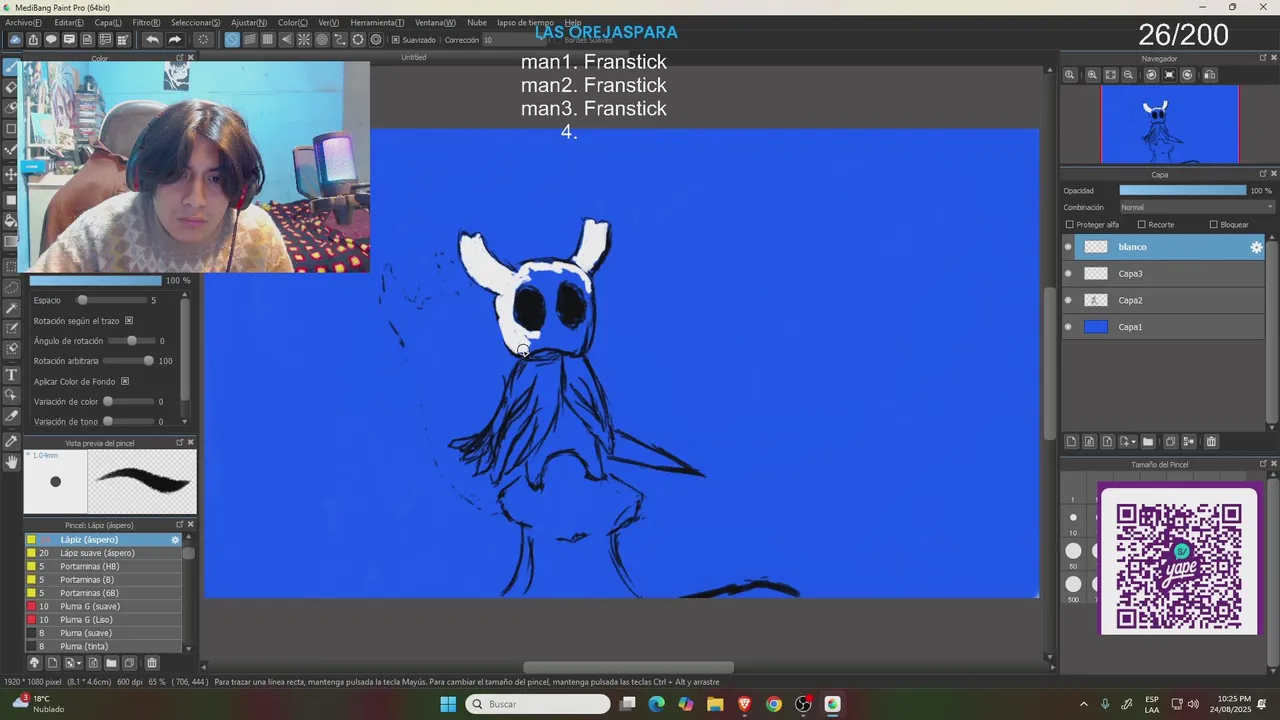
Task: Select the Move tool in left toolbar
Action: click(x=11, y=175)
